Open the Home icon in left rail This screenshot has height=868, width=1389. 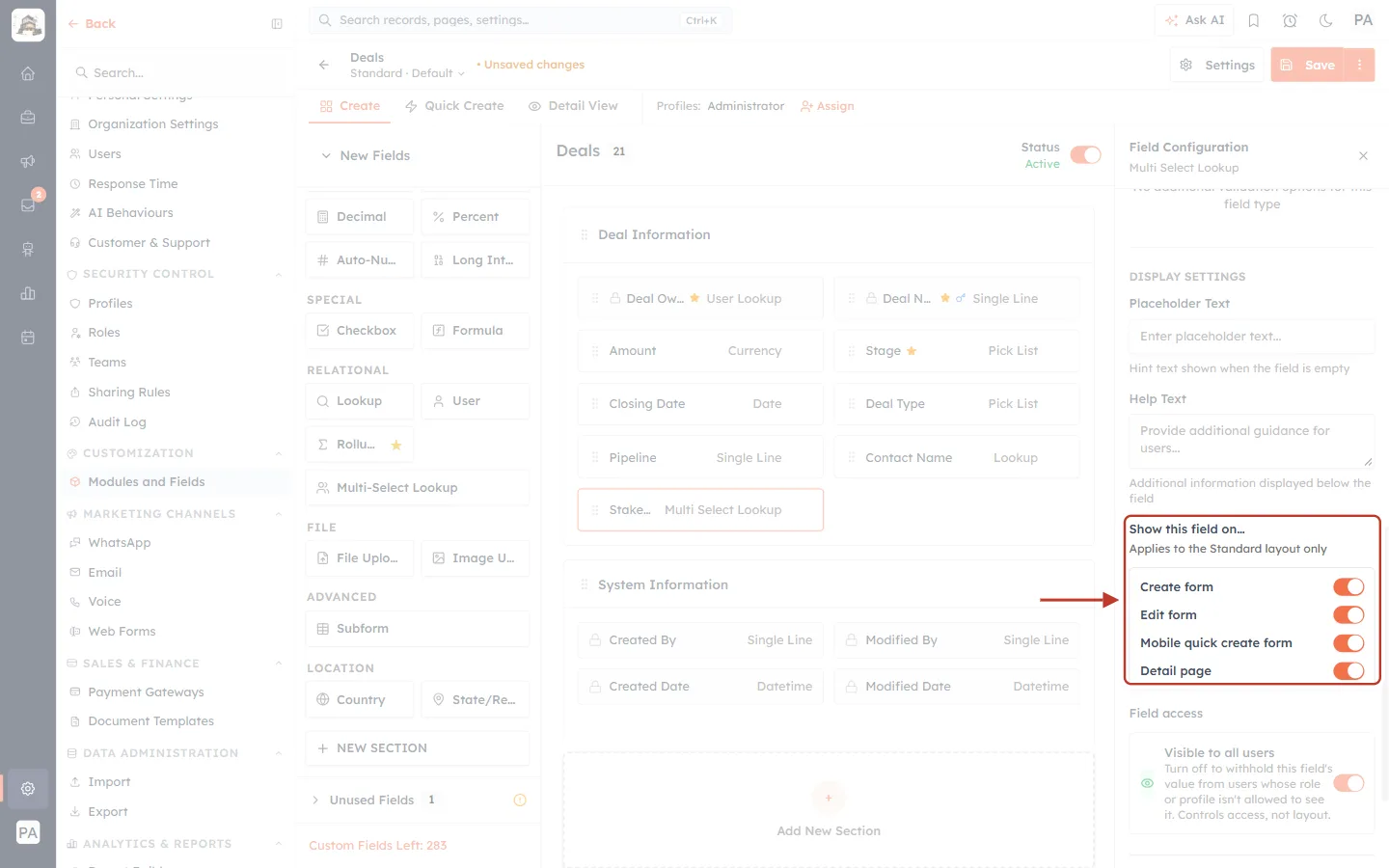pyautogui.click(x=28, y=73)
